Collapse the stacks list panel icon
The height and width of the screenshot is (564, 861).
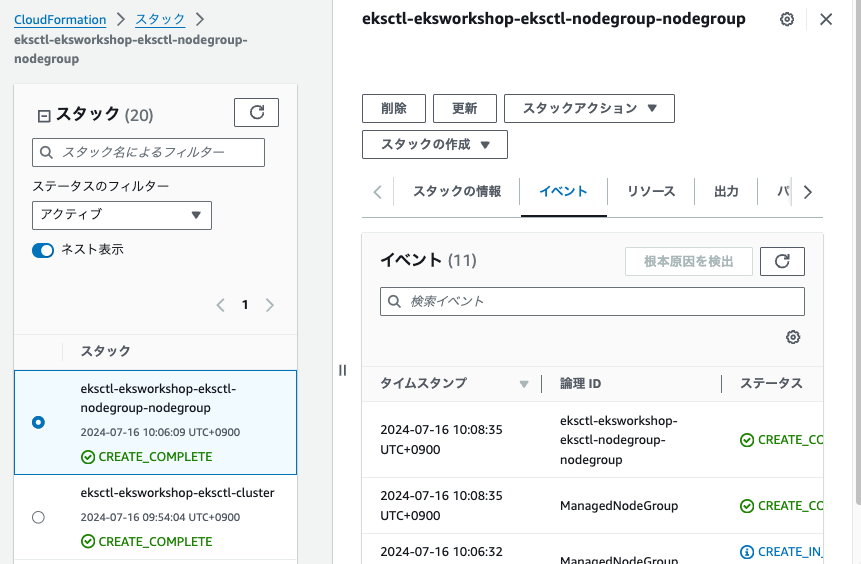[x=44, y=115]
